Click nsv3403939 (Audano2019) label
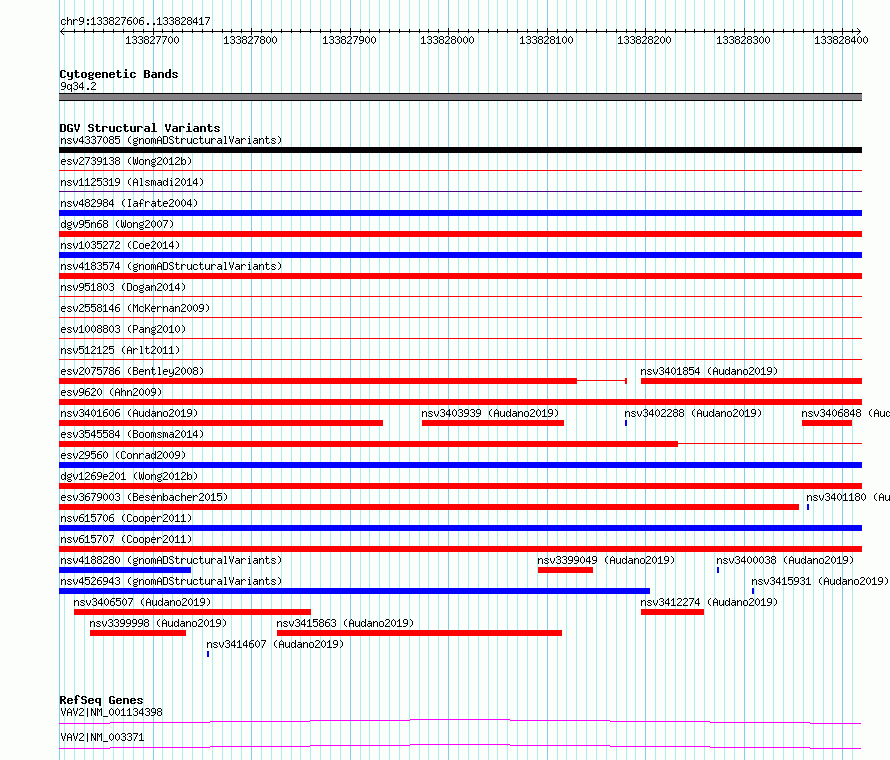This screenshot has width=890, height=760. pos(490,413)
